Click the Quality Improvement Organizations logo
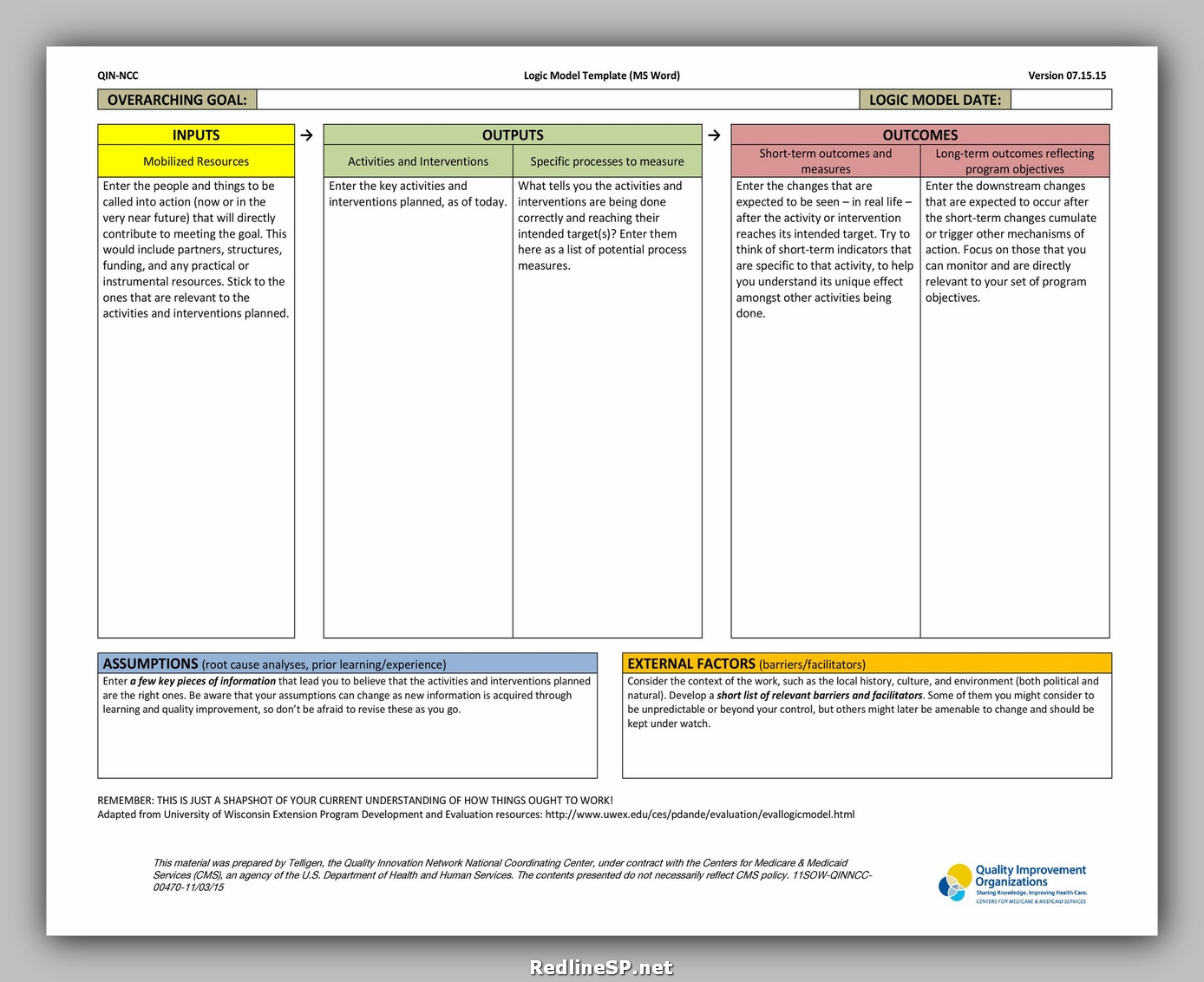The width and height of the screenshot is (1204, 982). 1012,883
